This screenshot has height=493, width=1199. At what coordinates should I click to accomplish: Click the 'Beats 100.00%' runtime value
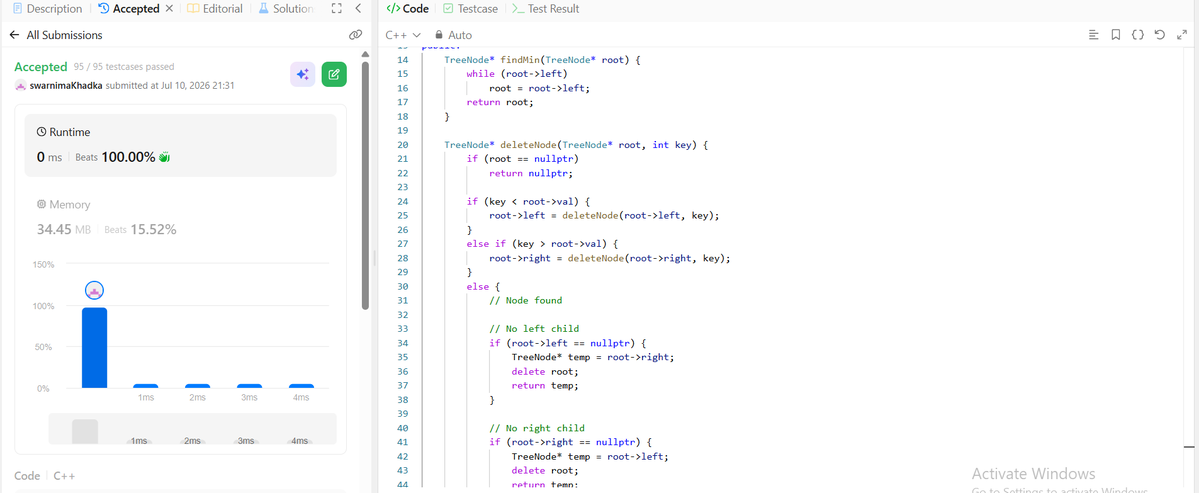point(115,157)
